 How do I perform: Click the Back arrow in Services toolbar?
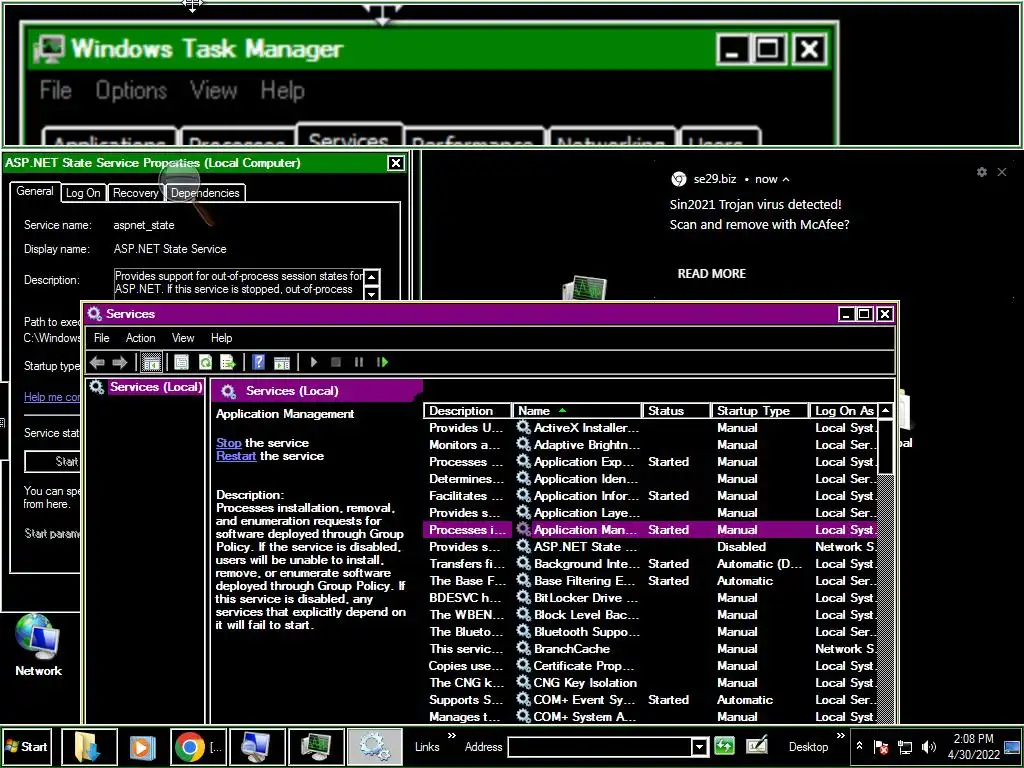point(97,362)
